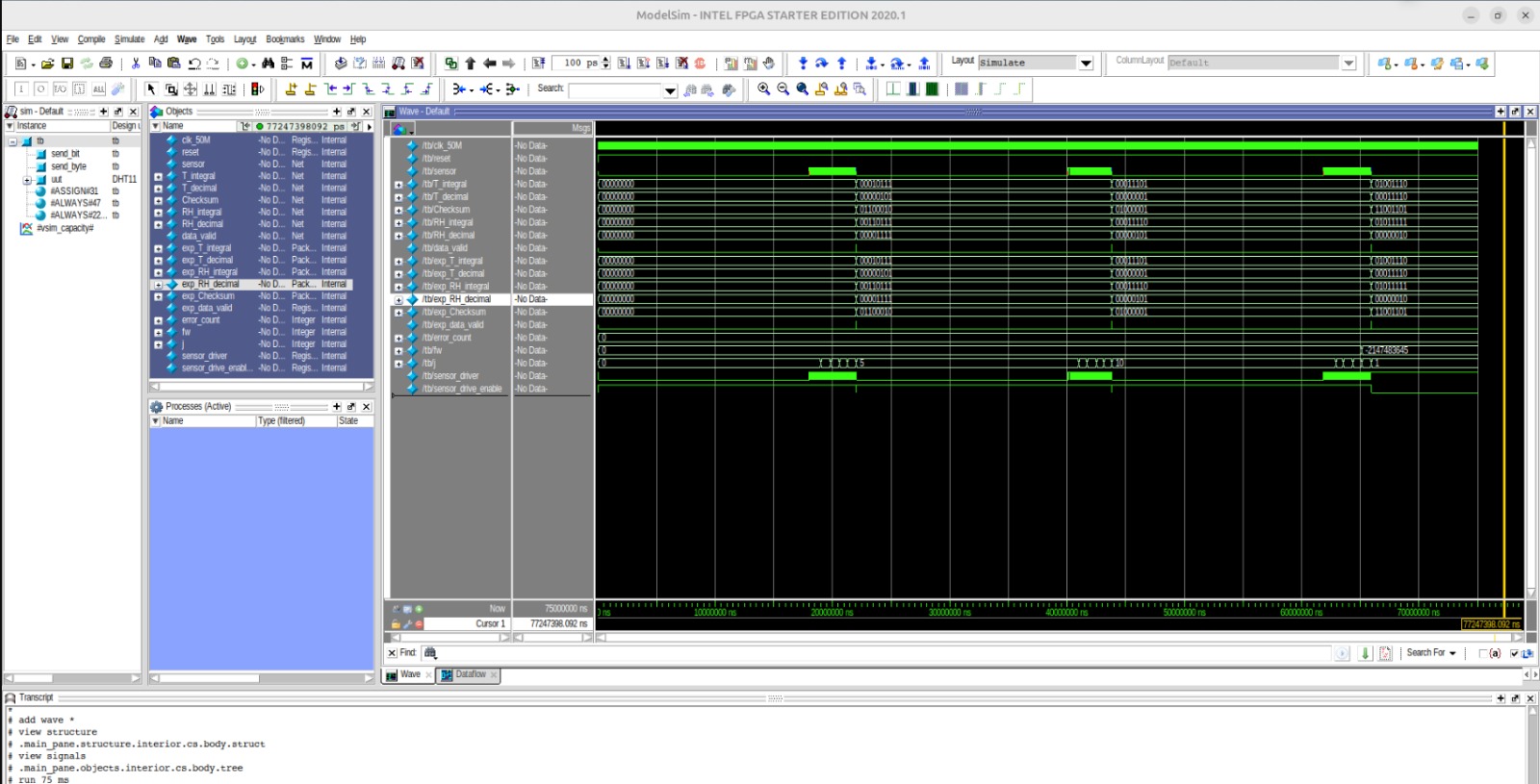
Task: Click the Undo arrow icon
Action: coord(193,63)
